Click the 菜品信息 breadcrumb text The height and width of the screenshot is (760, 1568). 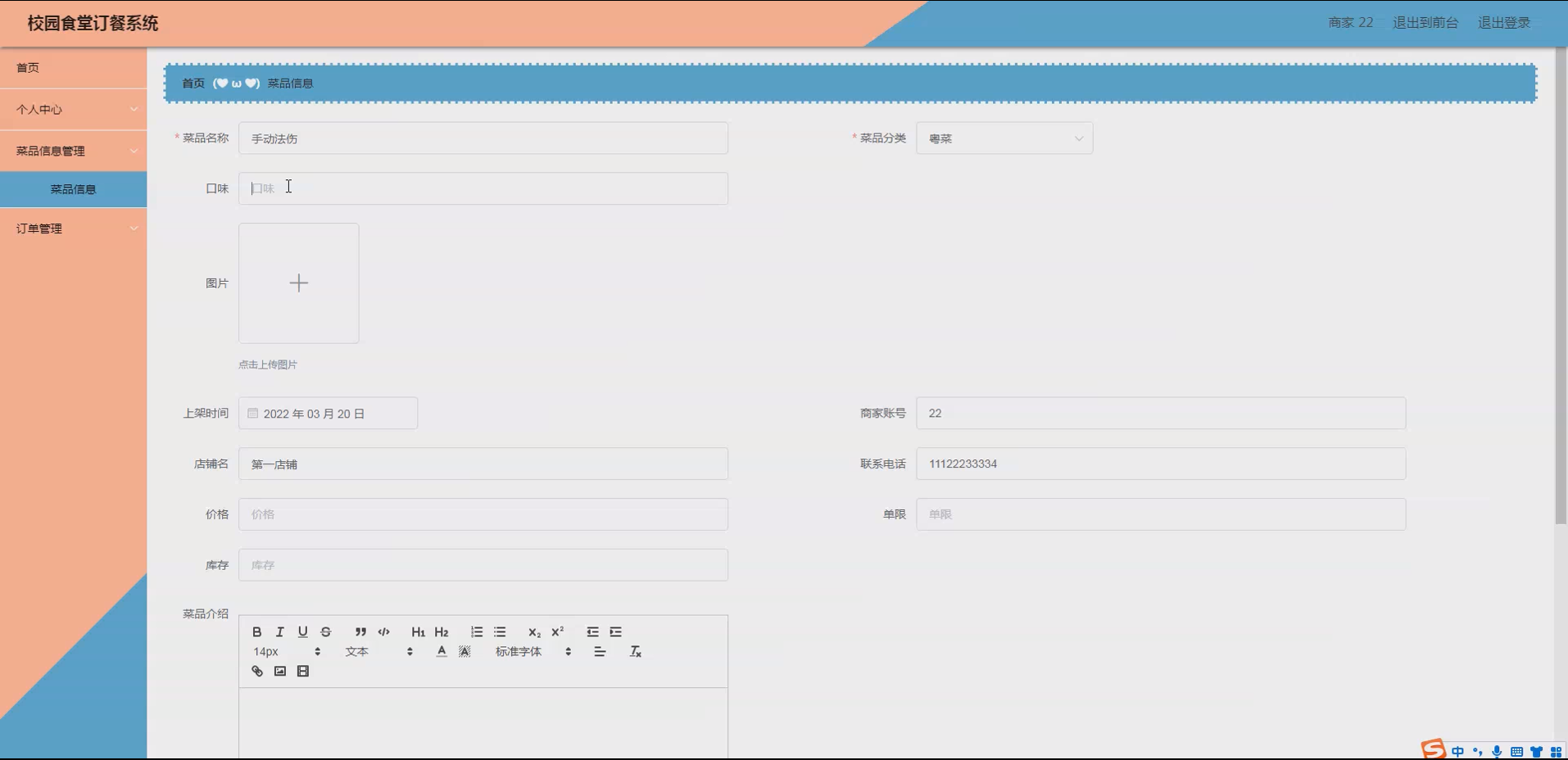[x=290, y=84]
